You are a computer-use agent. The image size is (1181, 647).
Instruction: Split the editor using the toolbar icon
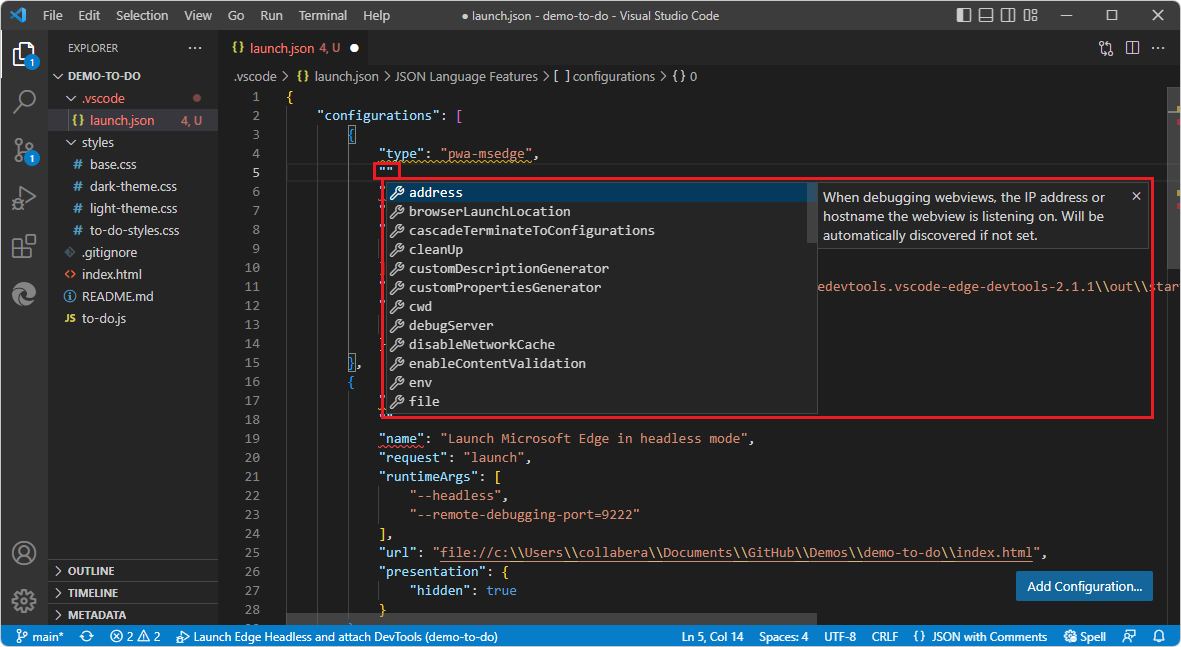click(x=1132, y=47)
